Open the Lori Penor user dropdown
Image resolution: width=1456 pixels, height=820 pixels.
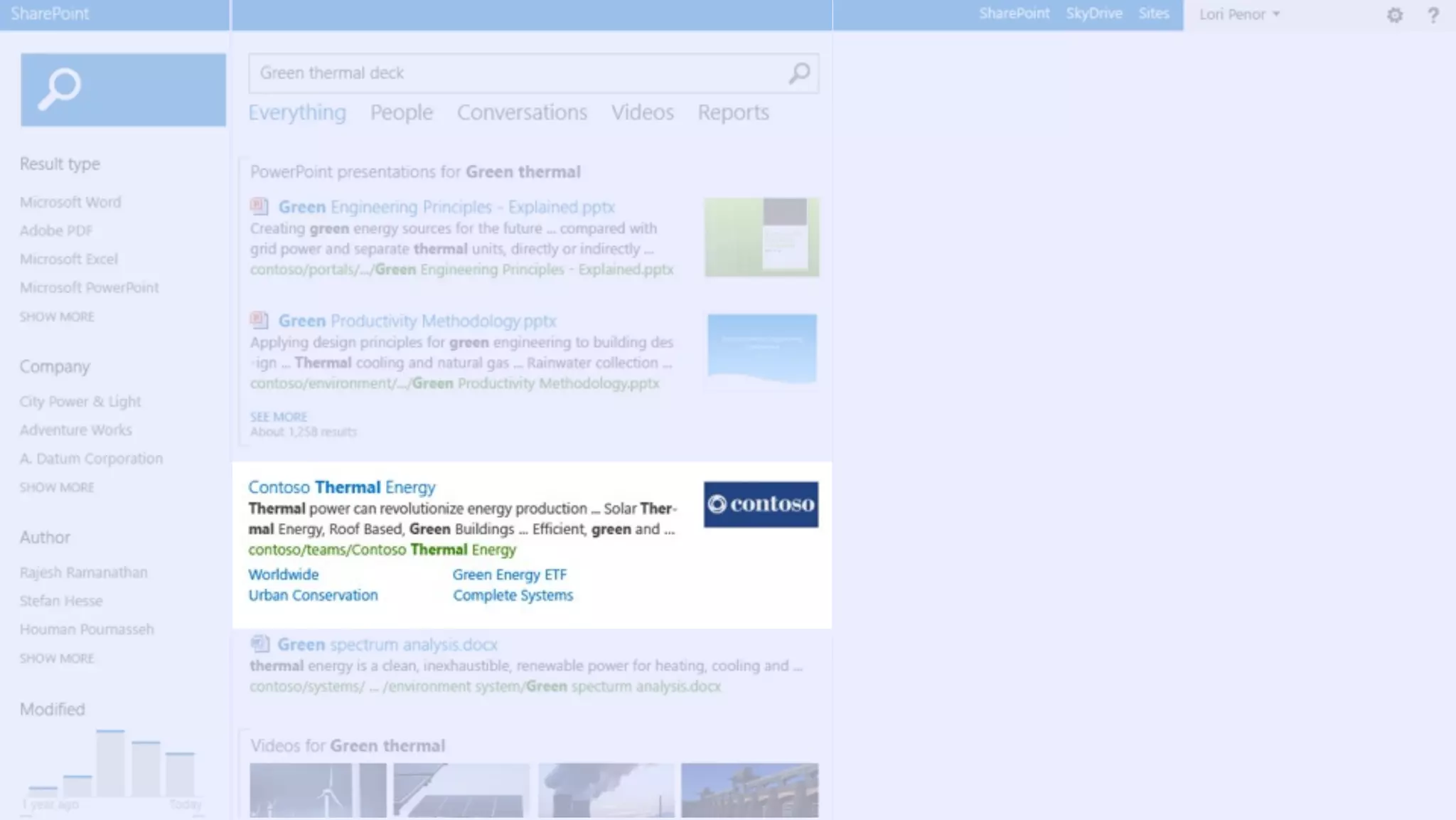1239,14
